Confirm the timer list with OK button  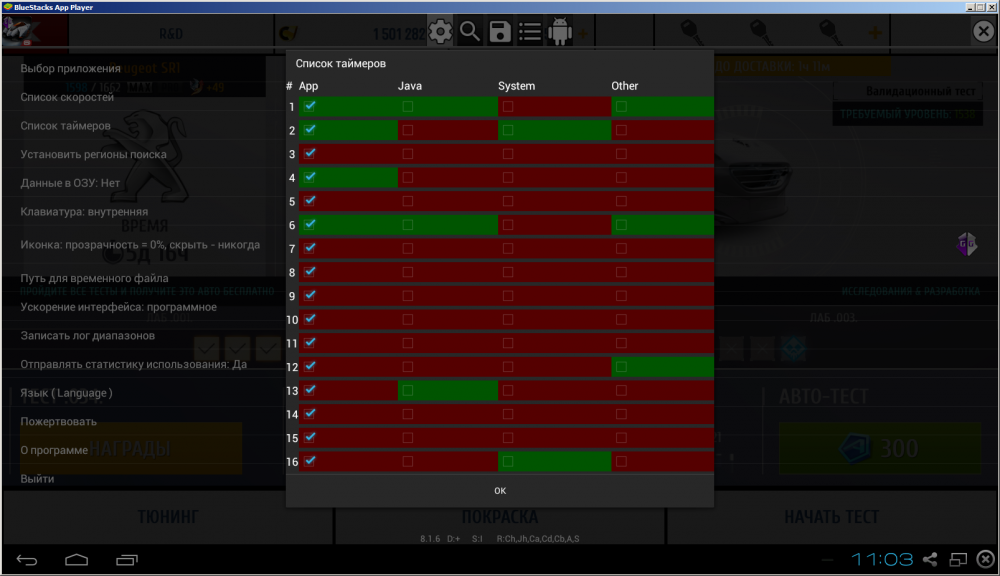point(500,490)
